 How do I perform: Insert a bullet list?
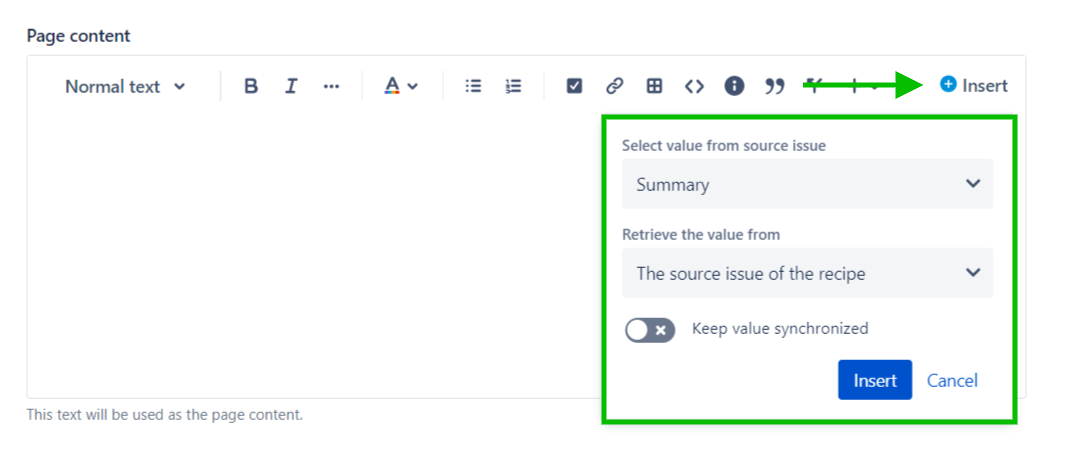(x=473, y=86)
